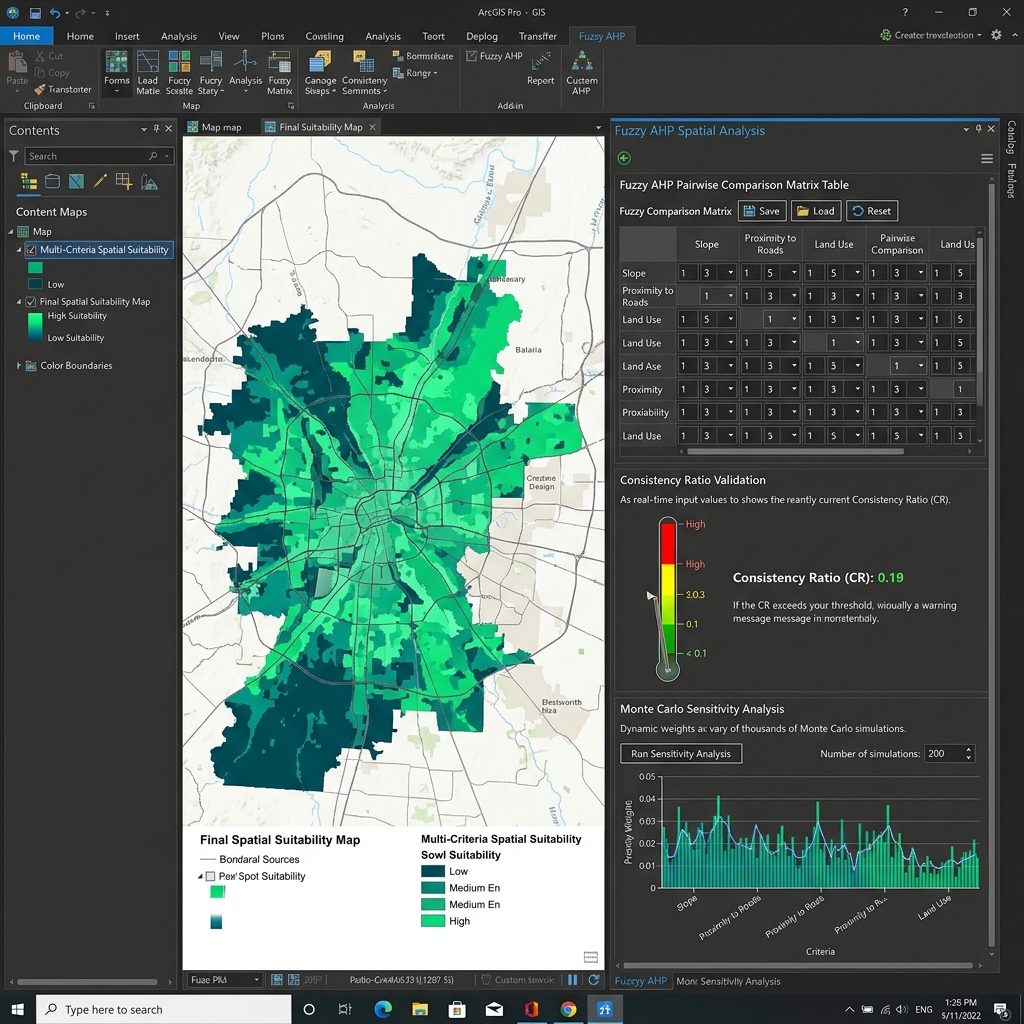Open the Fuzzy AHP pane options arrow

(x=966, y=129)
